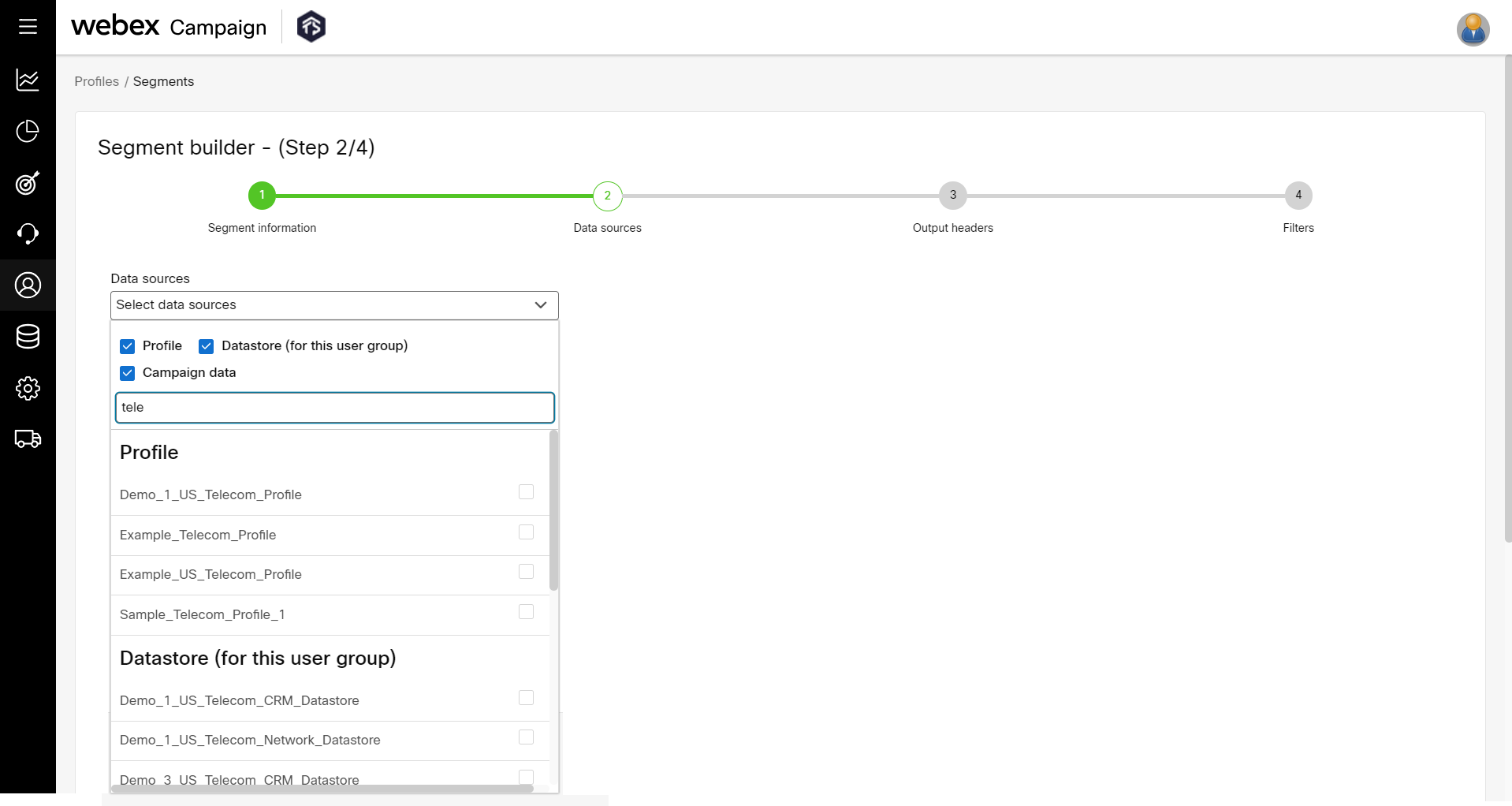This screenshot has height=806, width=1512.
Task: Open the database icon in the sidebar
Action: click(x=28, y=337)
